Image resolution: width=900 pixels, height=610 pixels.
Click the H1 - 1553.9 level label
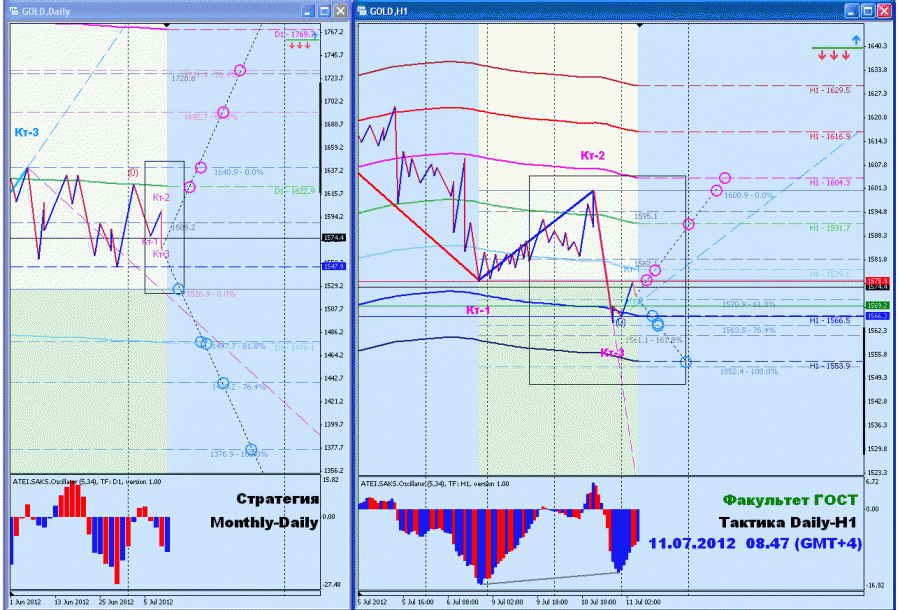(830, 366)
